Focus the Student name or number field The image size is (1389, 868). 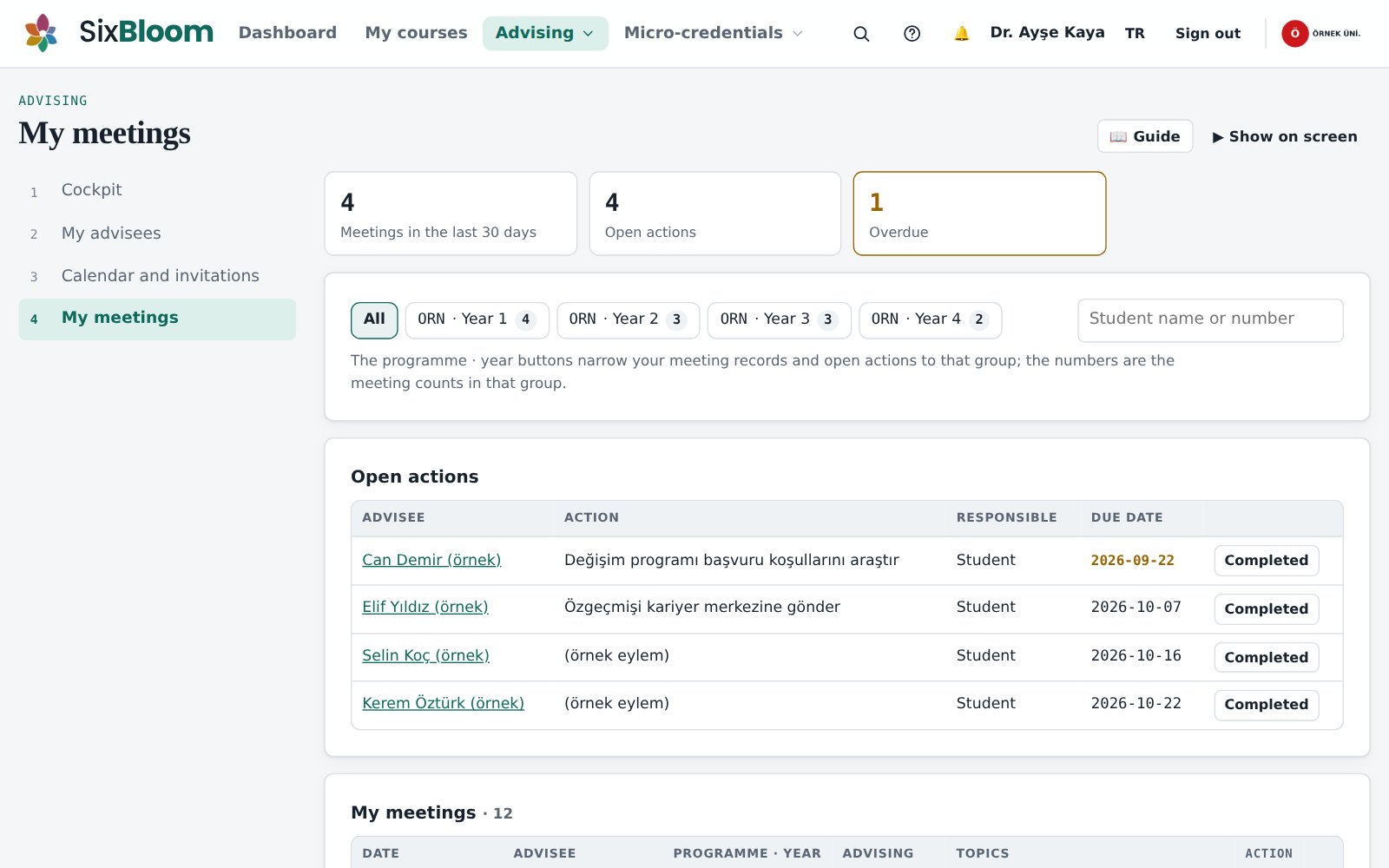point(1210,320)
